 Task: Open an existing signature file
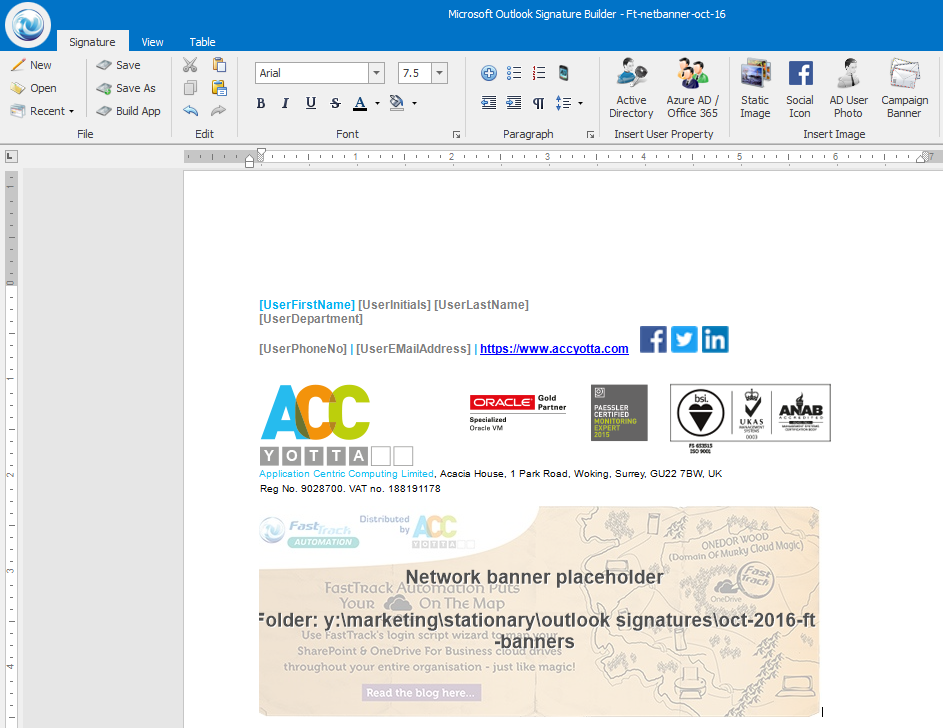[34, 88]
